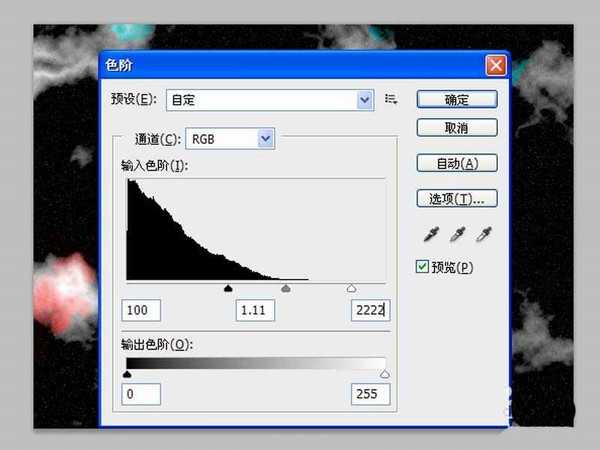Expand the 预设 preset dropdown
600x450 pixels.
click(x=365, y=99)
